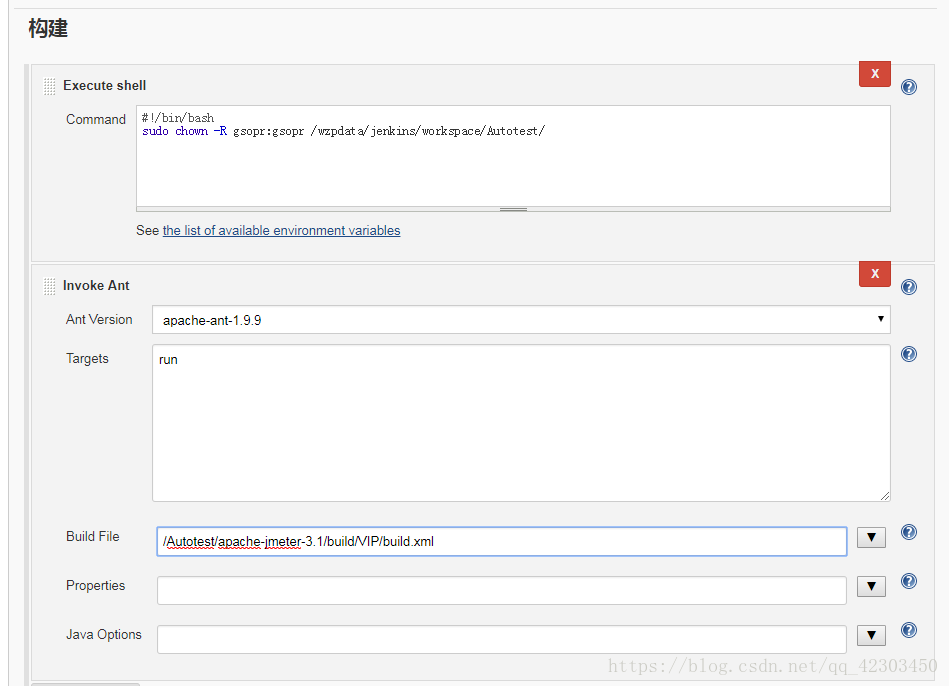
Task: Click the Command textarea resize bar
Action: [513, 209]
